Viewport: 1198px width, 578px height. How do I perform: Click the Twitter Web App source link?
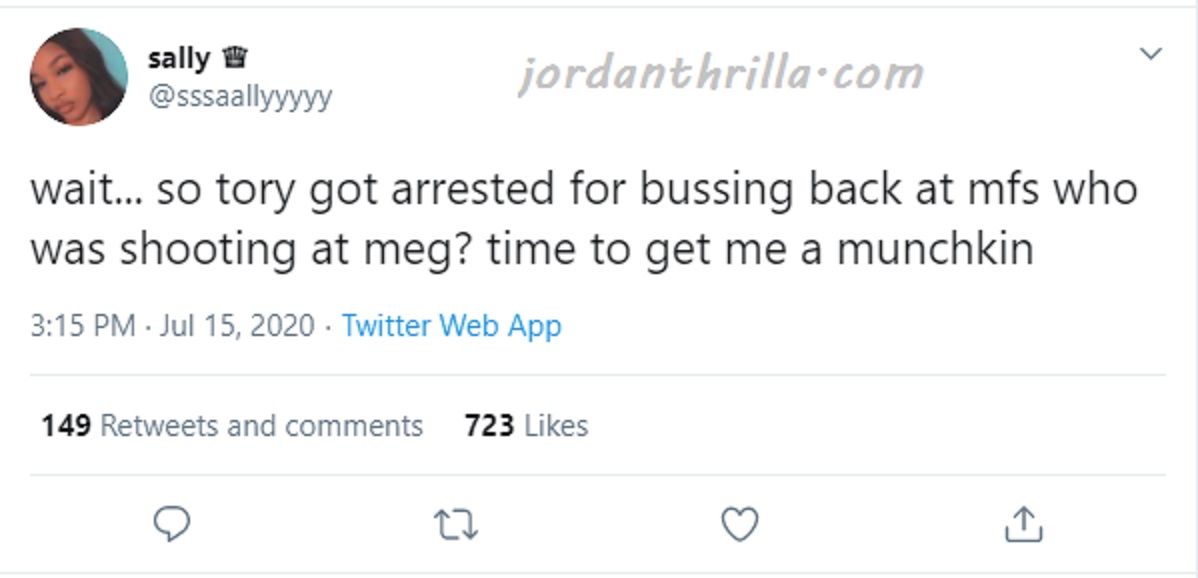click(452, 326)
